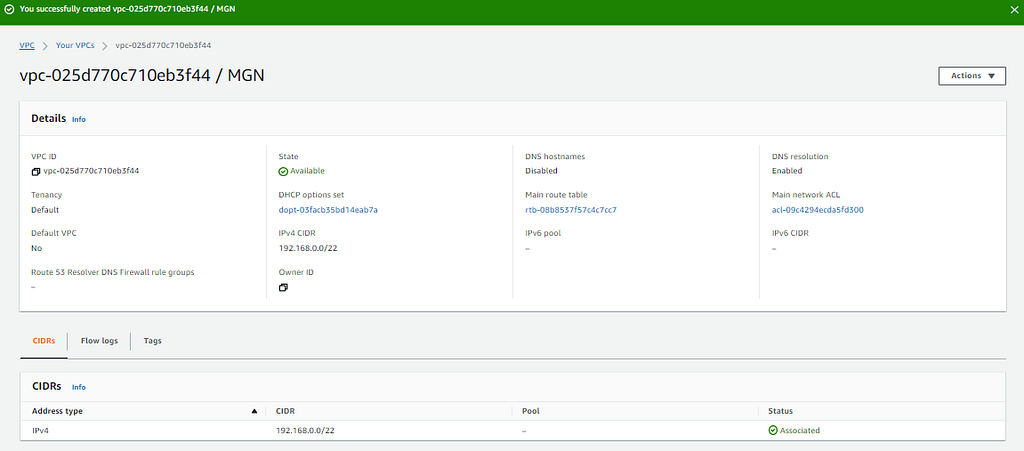The width and height of the screenshot is (1024, 451).
Task: Click the DNS hostnames Disabled value
Action: click(541, 171)
